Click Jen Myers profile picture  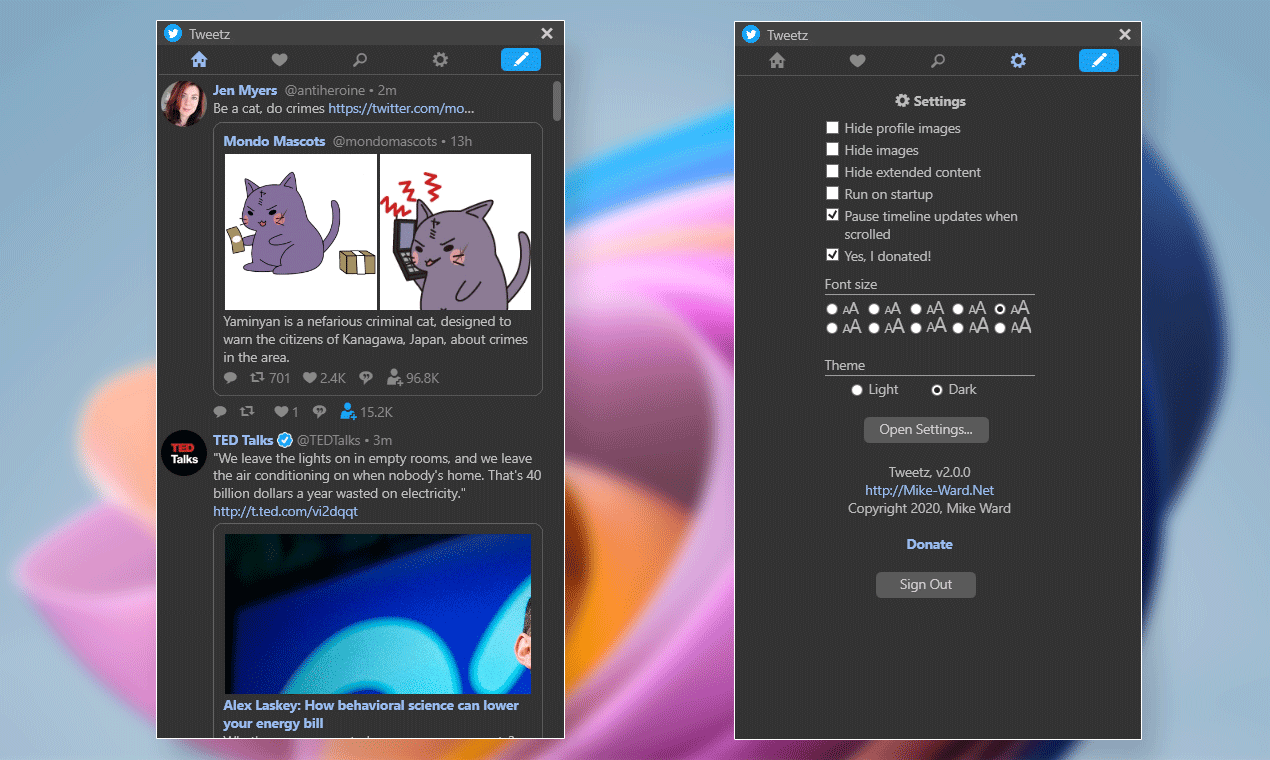click(x=184, y=103)
